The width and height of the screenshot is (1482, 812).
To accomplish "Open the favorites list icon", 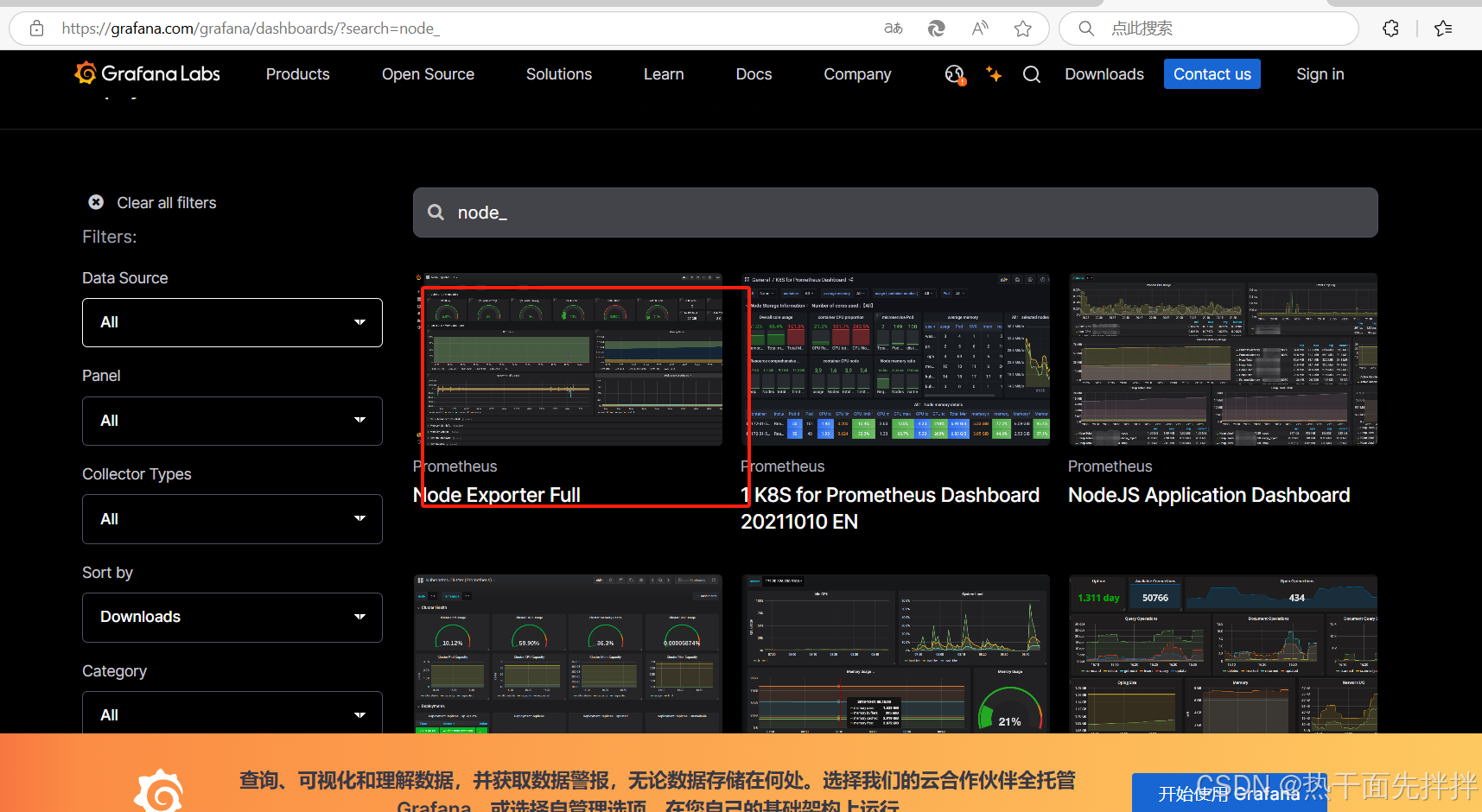I will click(x=1443, y=29).
